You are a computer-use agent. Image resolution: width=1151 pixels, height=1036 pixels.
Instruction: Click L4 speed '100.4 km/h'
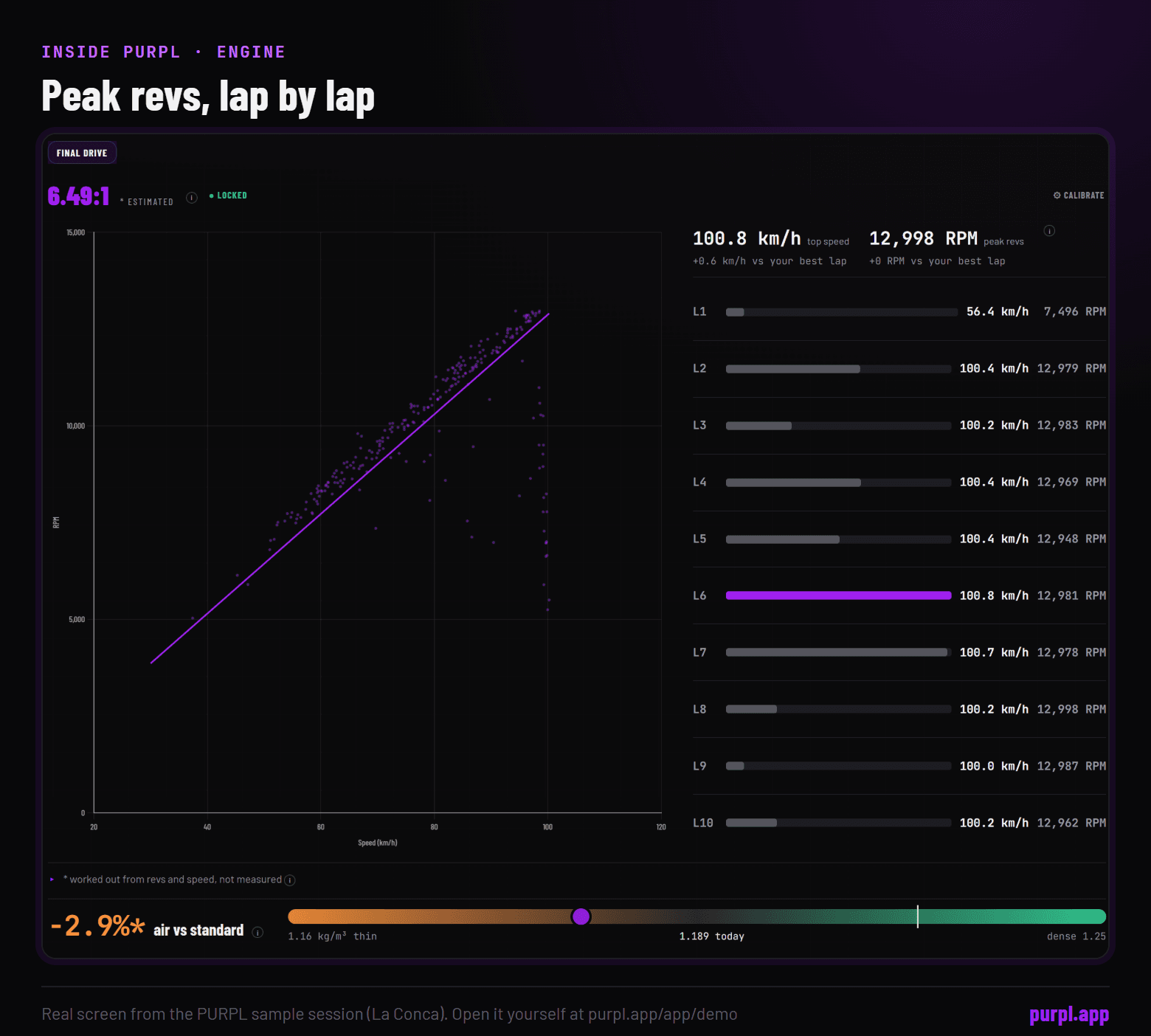click(994, 482)
